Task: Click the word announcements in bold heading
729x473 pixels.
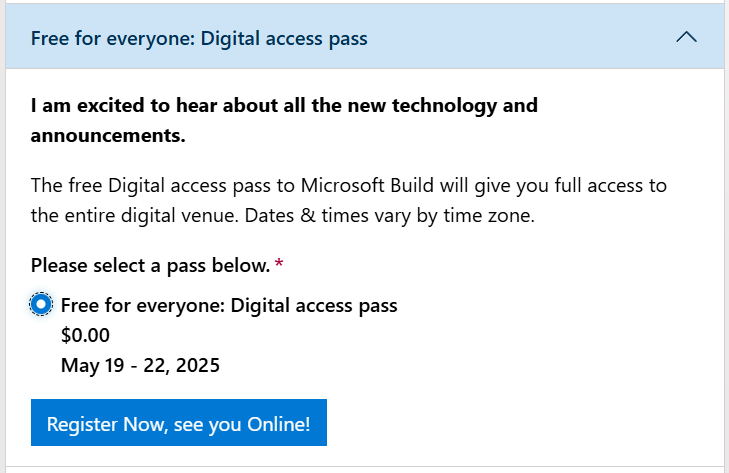Action: tap(108, 136)
